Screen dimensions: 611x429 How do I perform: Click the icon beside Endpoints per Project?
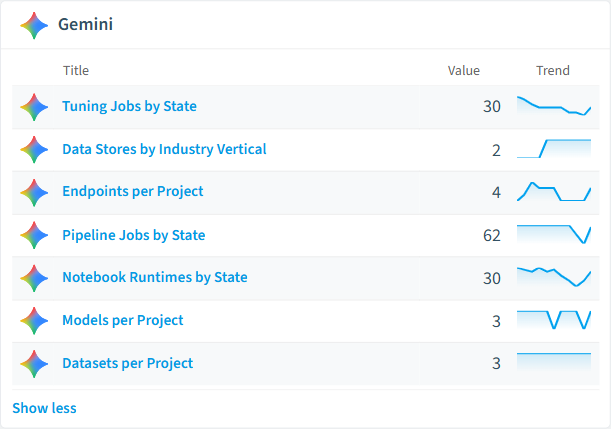34,192
